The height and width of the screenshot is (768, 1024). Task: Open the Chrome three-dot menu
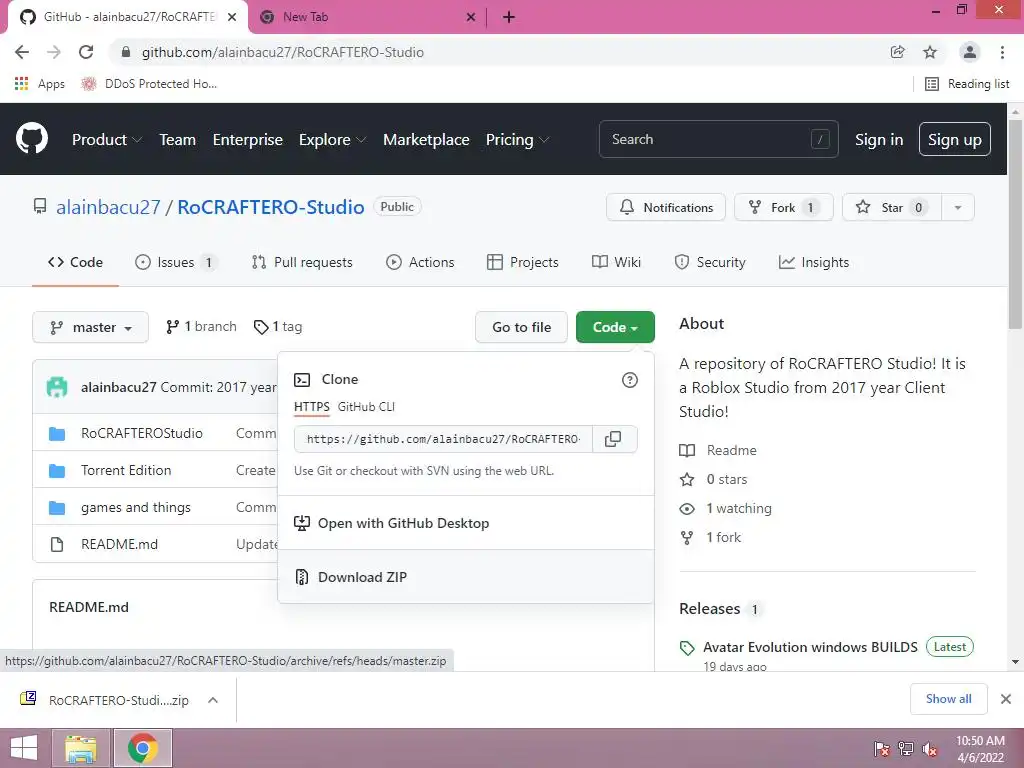[x=1002, y=52]
